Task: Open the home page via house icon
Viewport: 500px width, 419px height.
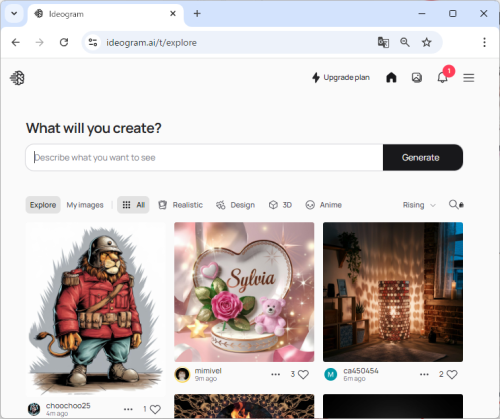Action: pyautogui.click(x=391, y=78)
